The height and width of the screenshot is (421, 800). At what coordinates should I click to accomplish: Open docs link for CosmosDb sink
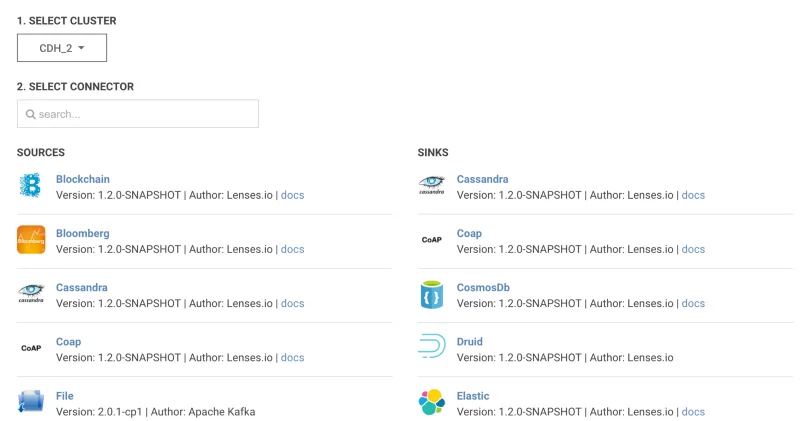click(x=693, y=303)
